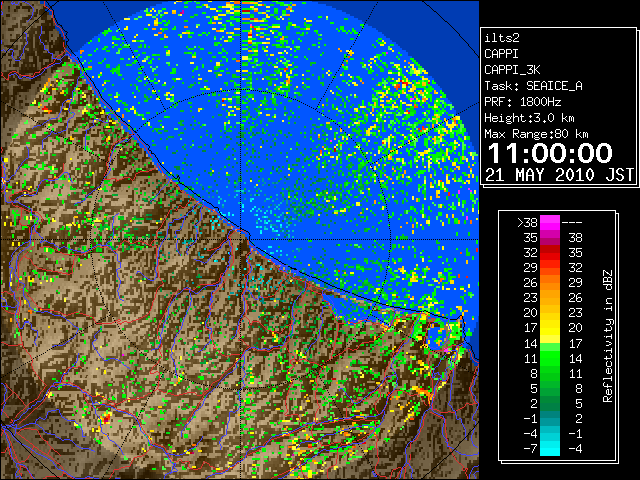Click the Height:3.0 km text
Screen dimensions: 640x480
pos(529,118)
